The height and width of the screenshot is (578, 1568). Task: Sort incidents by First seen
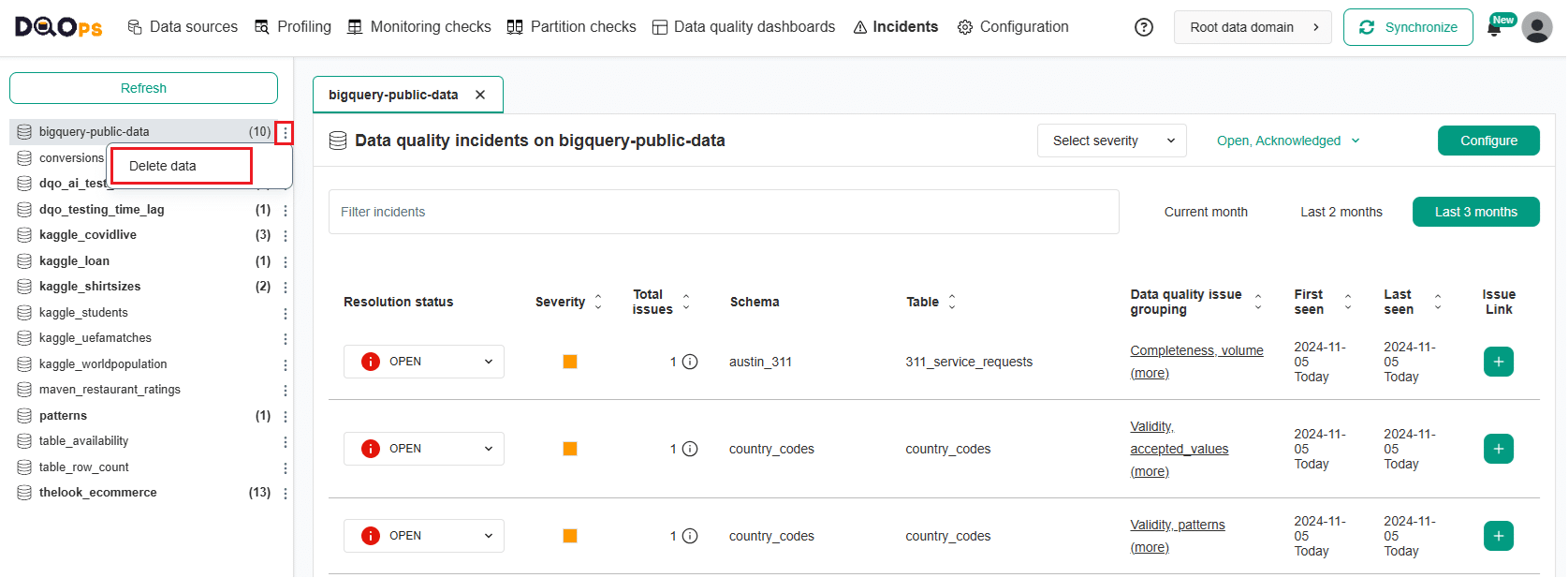pyautogui.click(x=1348, y=302)
